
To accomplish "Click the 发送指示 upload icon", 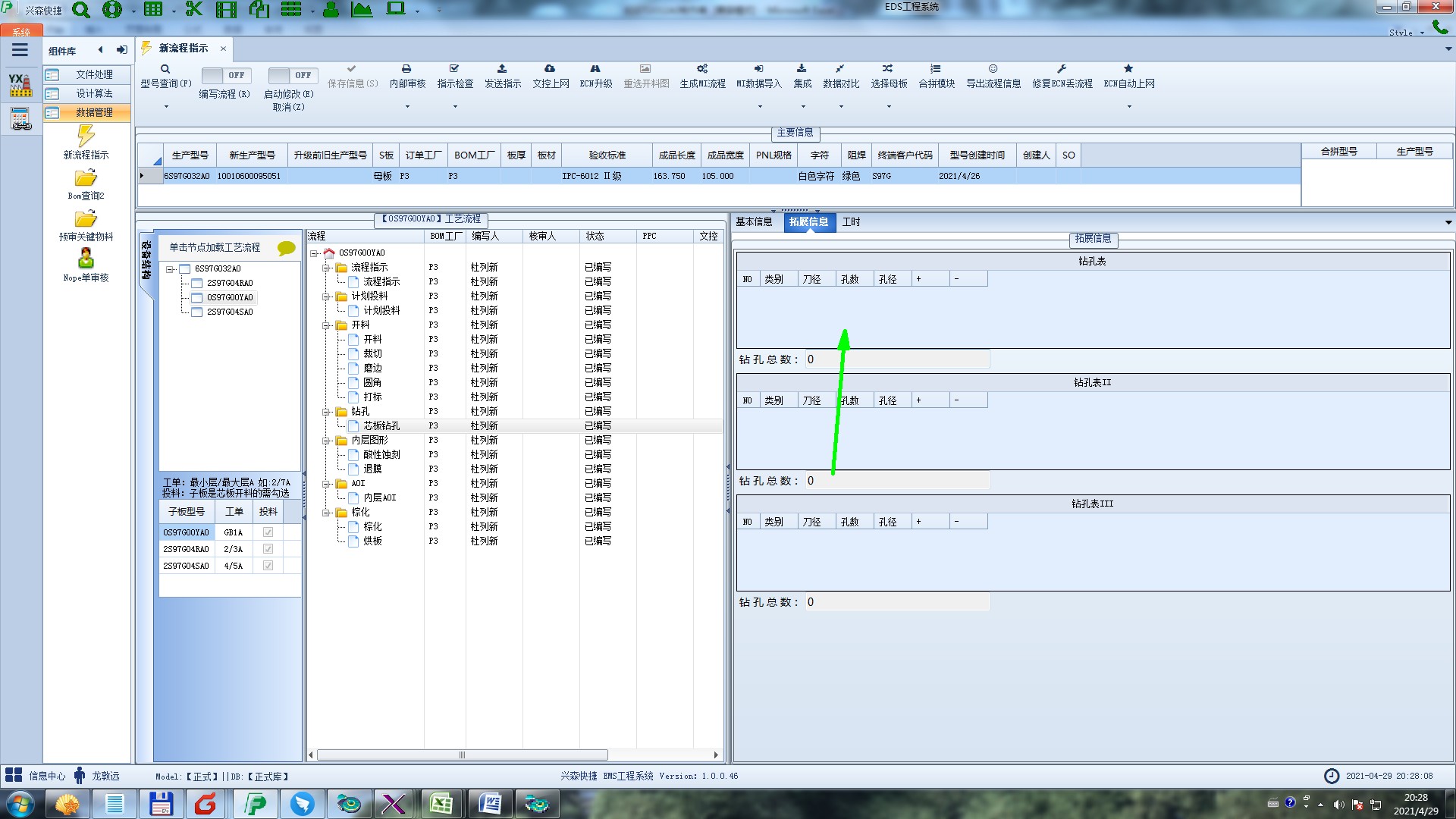I will 502,69.
